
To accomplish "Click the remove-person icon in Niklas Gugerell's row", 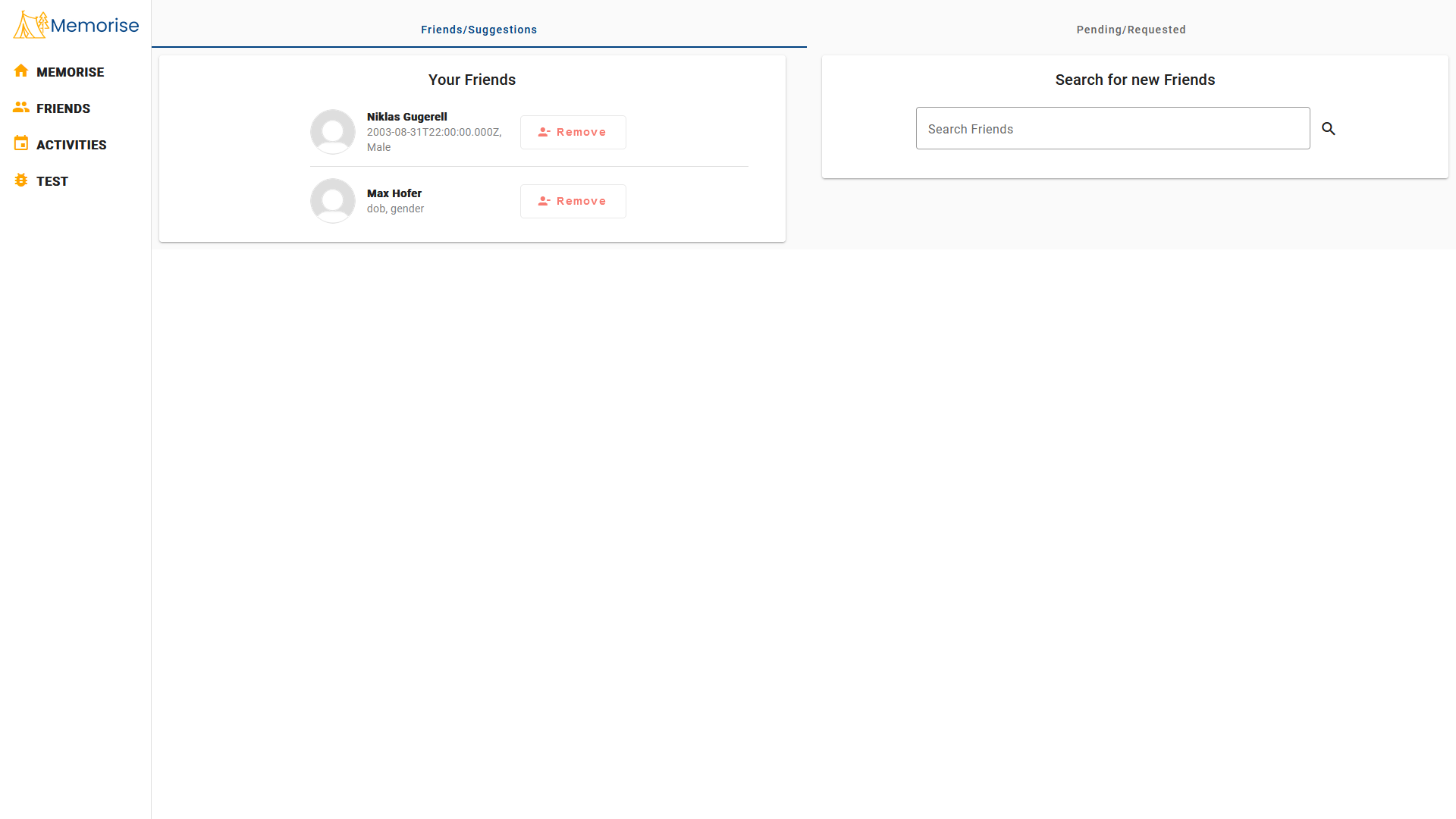I will click(x=544, y=132).
